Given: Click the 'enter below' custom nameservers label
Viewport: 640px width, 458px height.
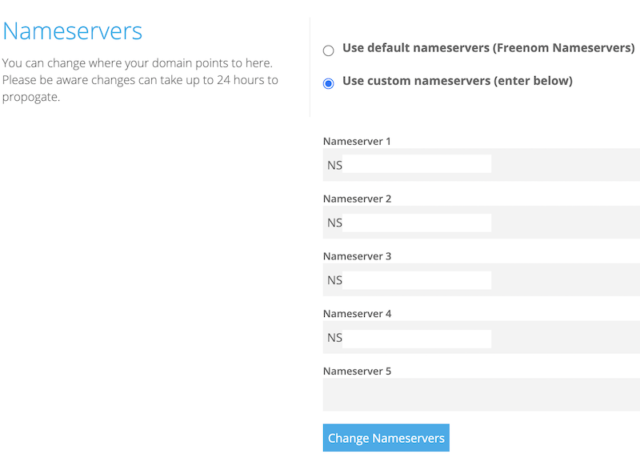Looking at the screenshot, I should tap(457, 81).
